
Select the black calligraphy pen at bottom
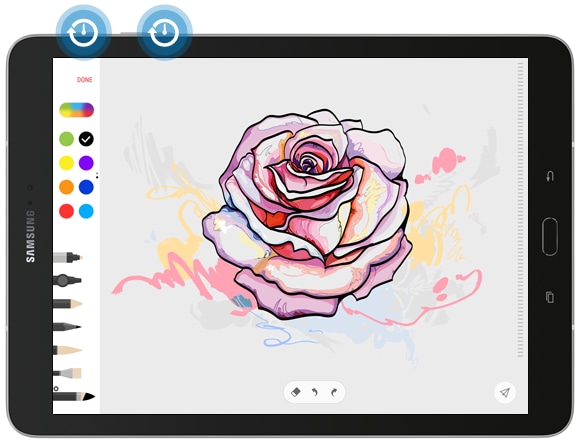coord(74,397)
